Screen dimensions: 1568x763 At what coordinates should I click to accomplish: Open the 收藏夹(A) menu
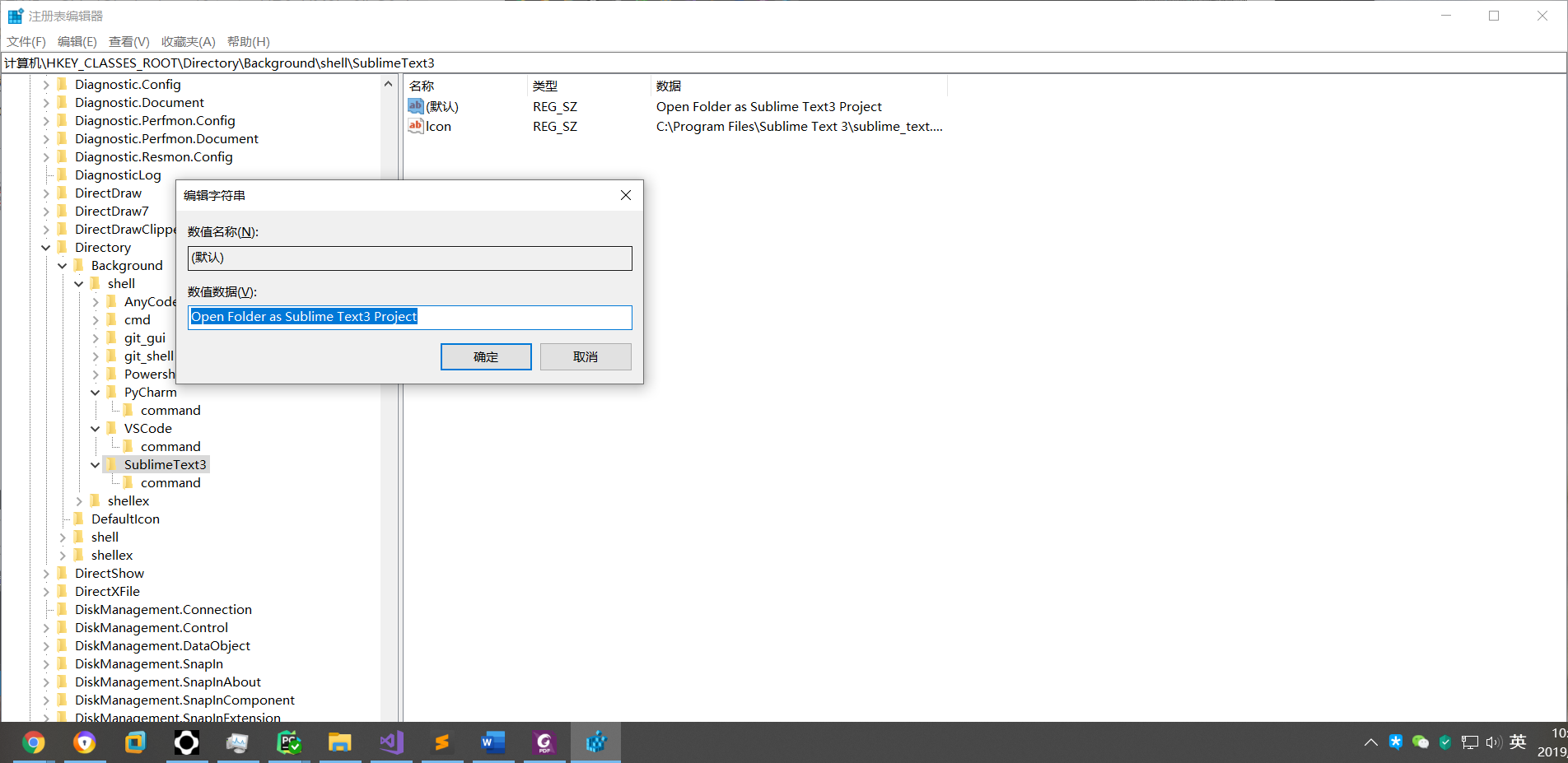click(189, 41)
